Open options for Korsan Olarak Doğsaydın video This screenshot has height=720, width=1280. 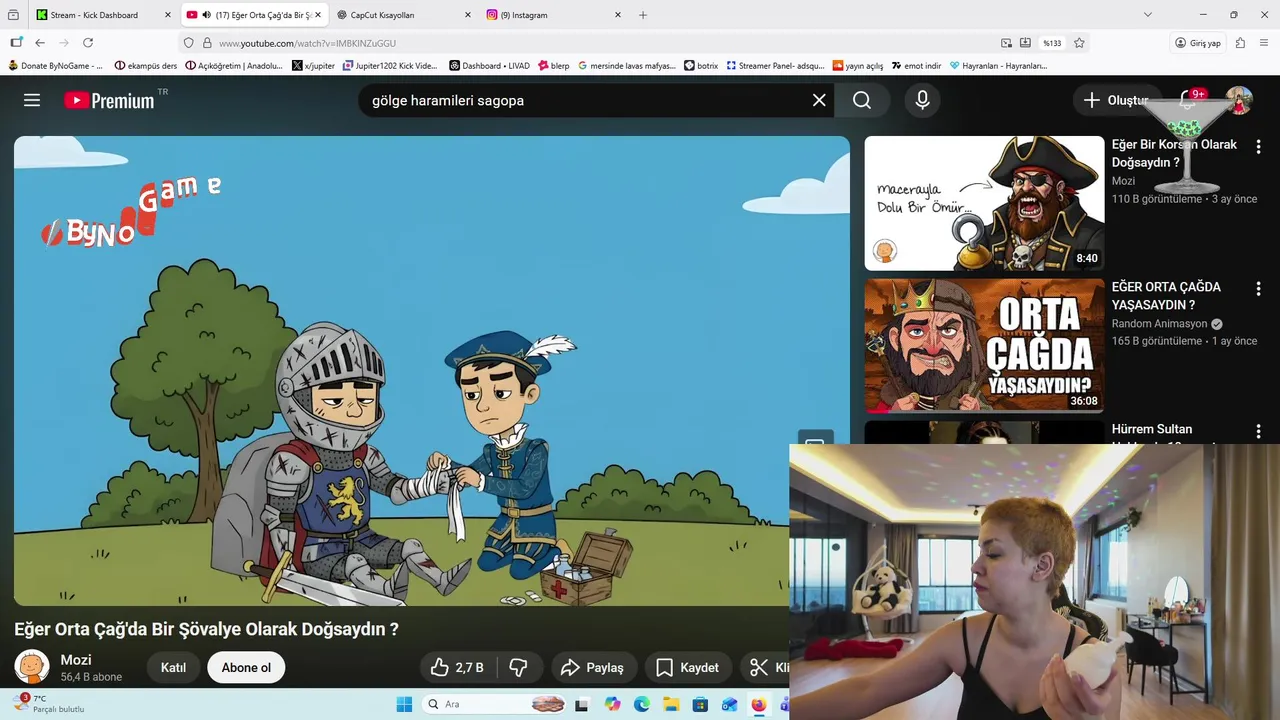(1258, 147)
